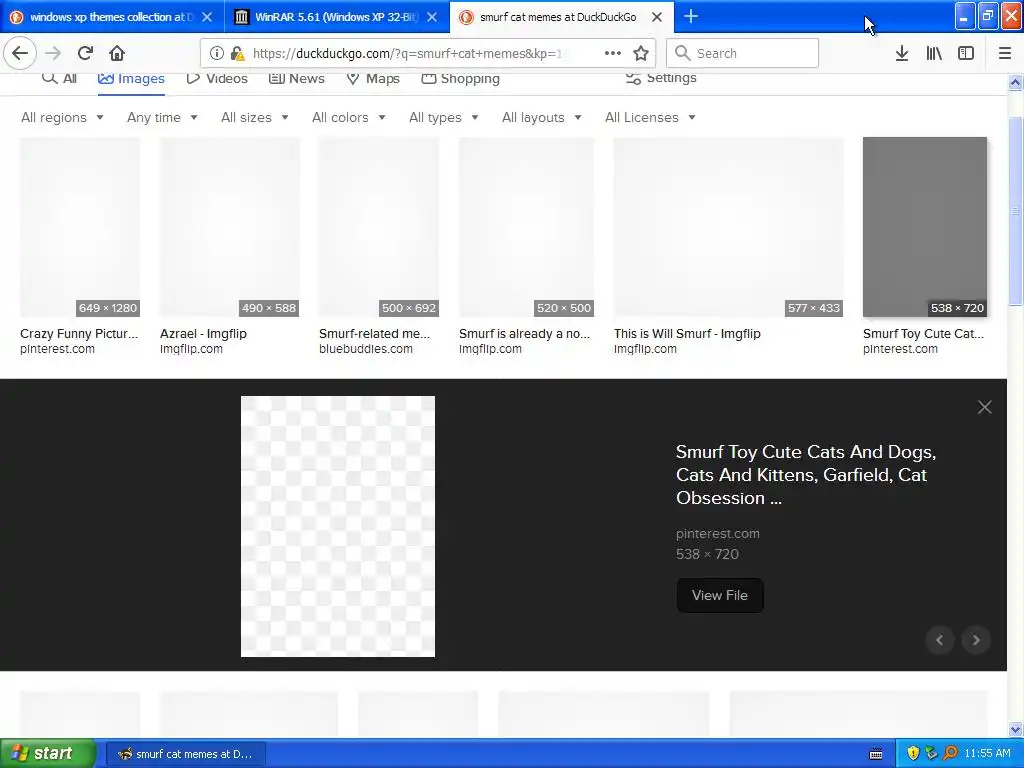
Task: Click the 538 × 720 dimensions in panel
Action: (x=707, y=554)
